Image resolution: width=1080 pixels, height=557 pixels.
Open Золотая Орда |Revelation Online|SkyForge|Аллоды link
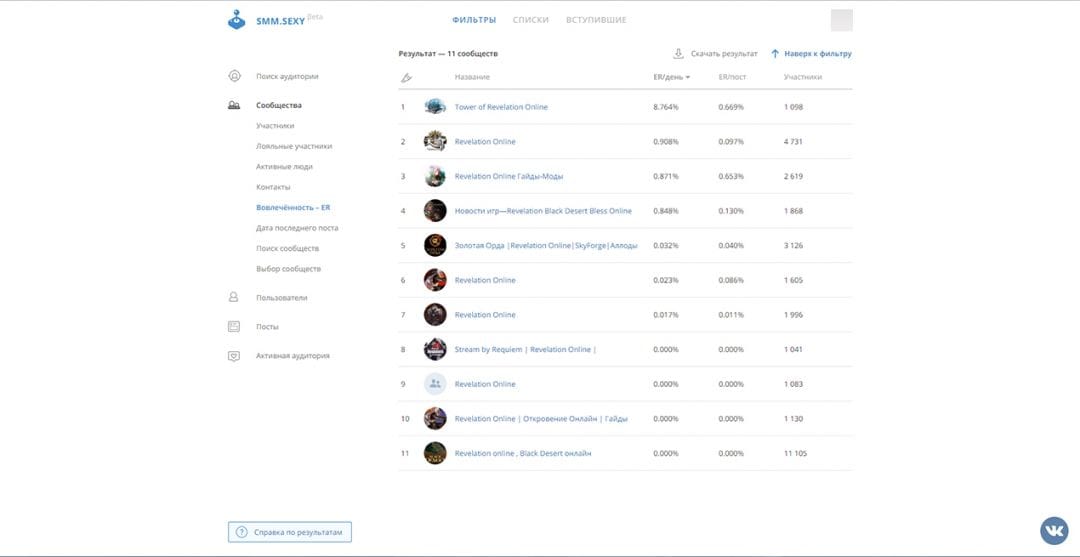546,245
